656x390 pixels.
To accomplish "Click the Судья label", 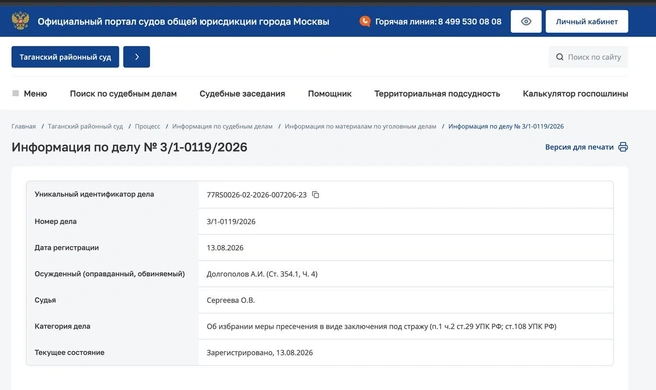I will pos(45,300).
